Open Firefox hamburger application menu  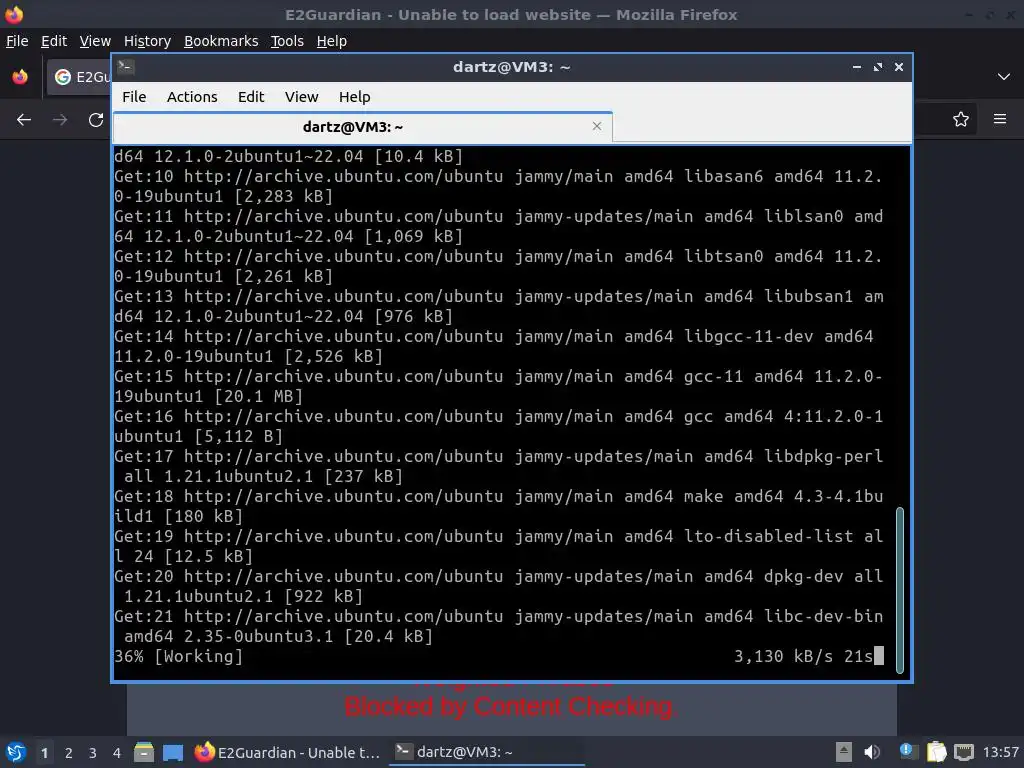pyautogui.click(x=1000, y=119)
